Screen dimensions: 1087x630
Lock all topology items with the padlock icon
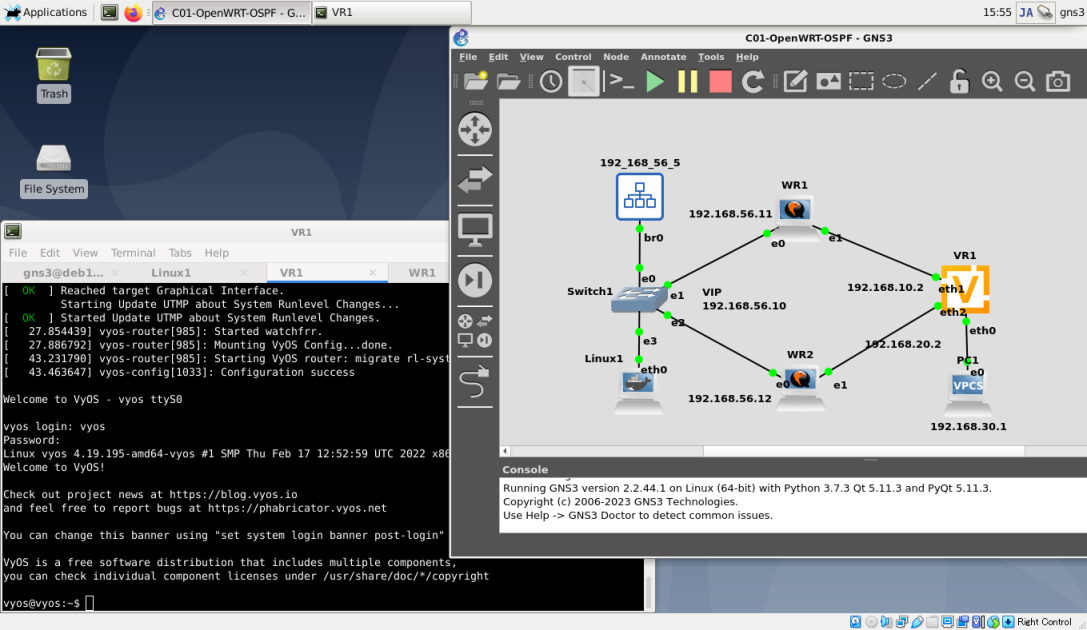click(959, 81)
